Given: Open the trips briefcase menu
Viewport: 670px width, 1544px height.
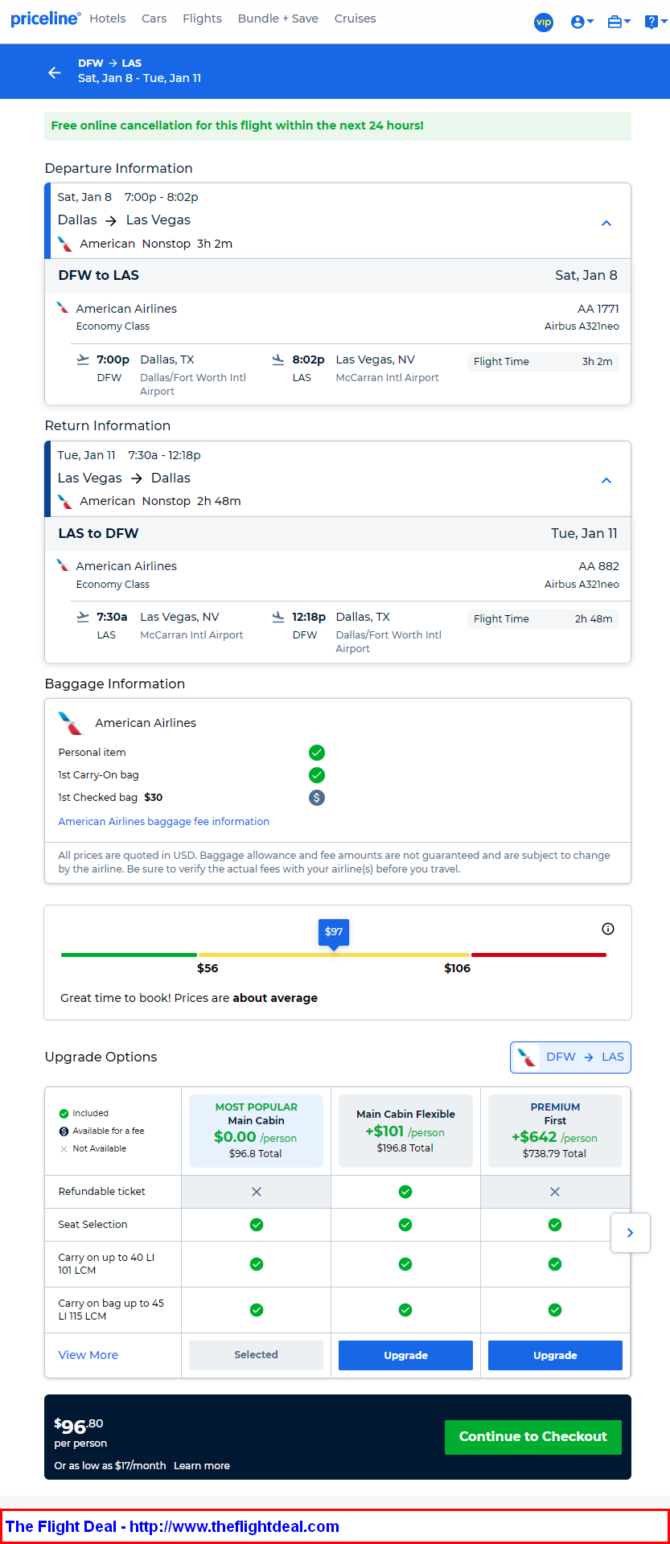Looking at the screenshot, I should pos(619,22).
